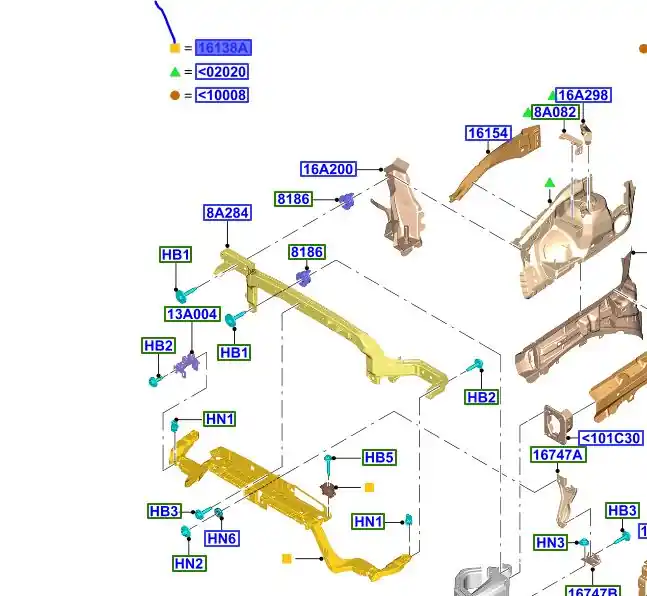Click the yellow 8A284 upper crossmember part
The image size is (647, 596).
pos(330,320)
